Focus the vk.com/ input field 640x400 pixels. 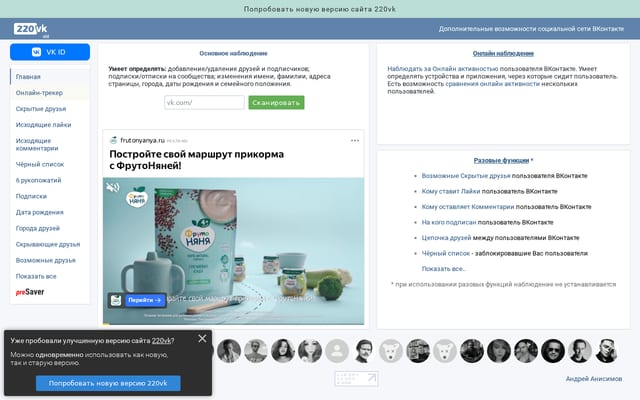click(204, 102)
